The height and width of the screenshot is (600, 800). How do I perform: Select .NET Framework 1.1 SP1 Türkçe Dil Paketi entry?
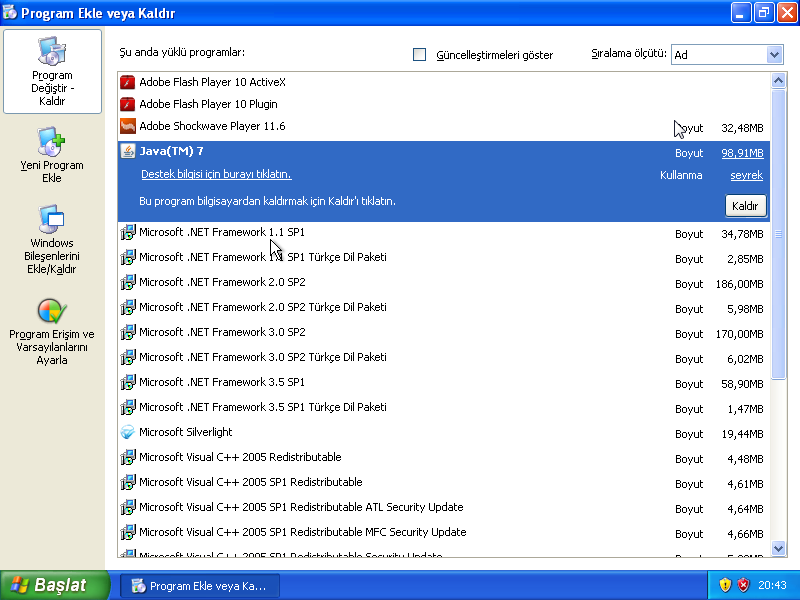444,258
